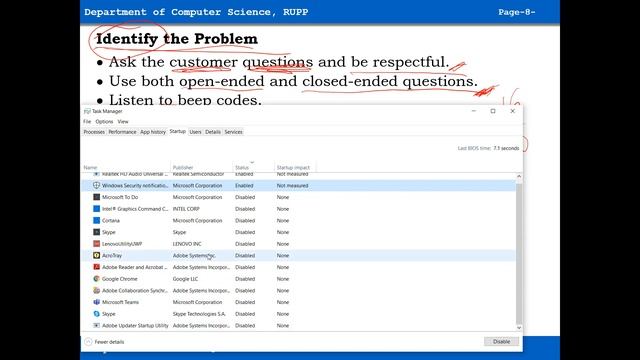Select the Adobe Updater Startup Utility text
This screenshot has width=640, height=360.
coord(135,326)
